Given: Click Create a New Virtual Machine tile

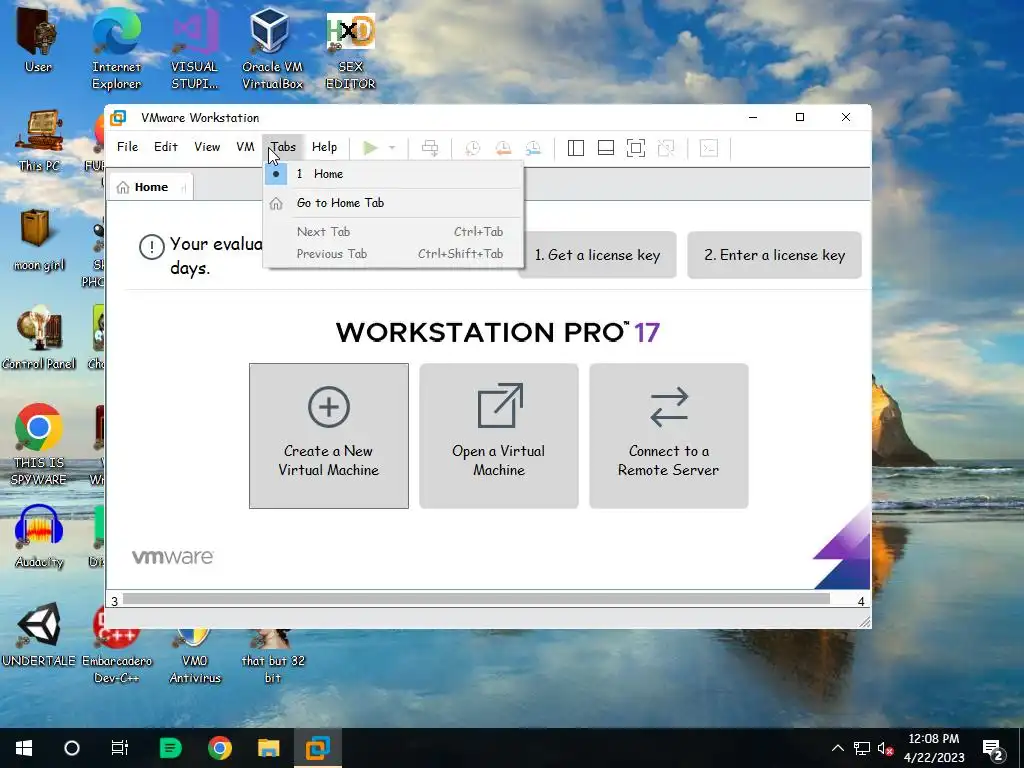Looking at the screenshot, I should click(328, 436).
